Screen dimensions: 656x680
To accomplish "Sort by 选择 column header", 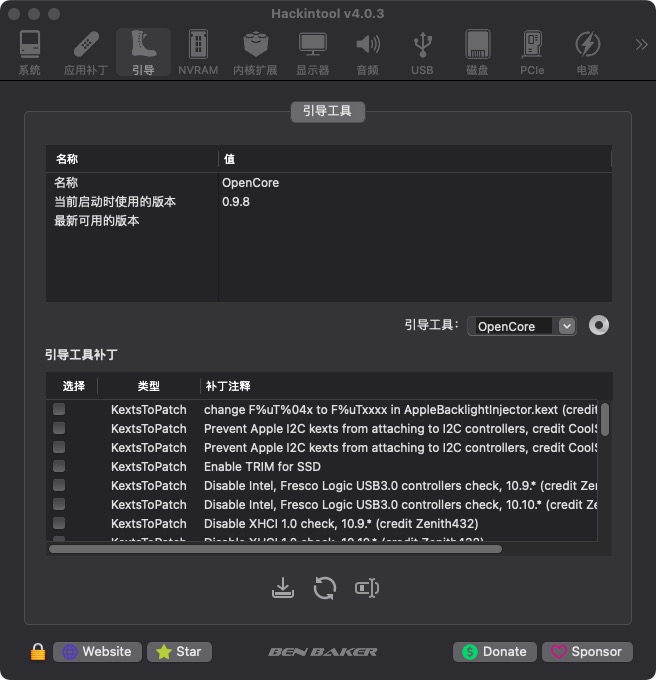I will [x=73, y=386].
